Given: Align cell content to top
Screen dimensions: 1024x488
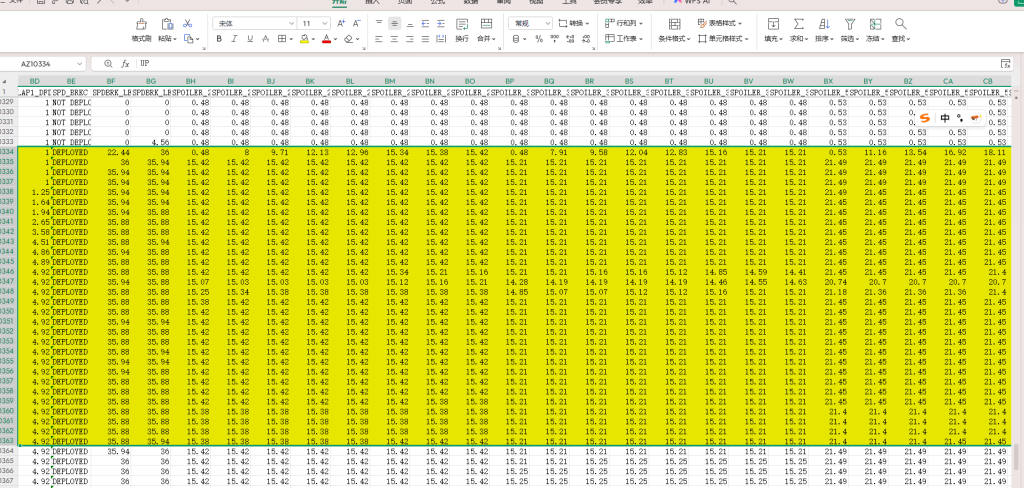Looking at the screenshot, I should tap(379, 24).
